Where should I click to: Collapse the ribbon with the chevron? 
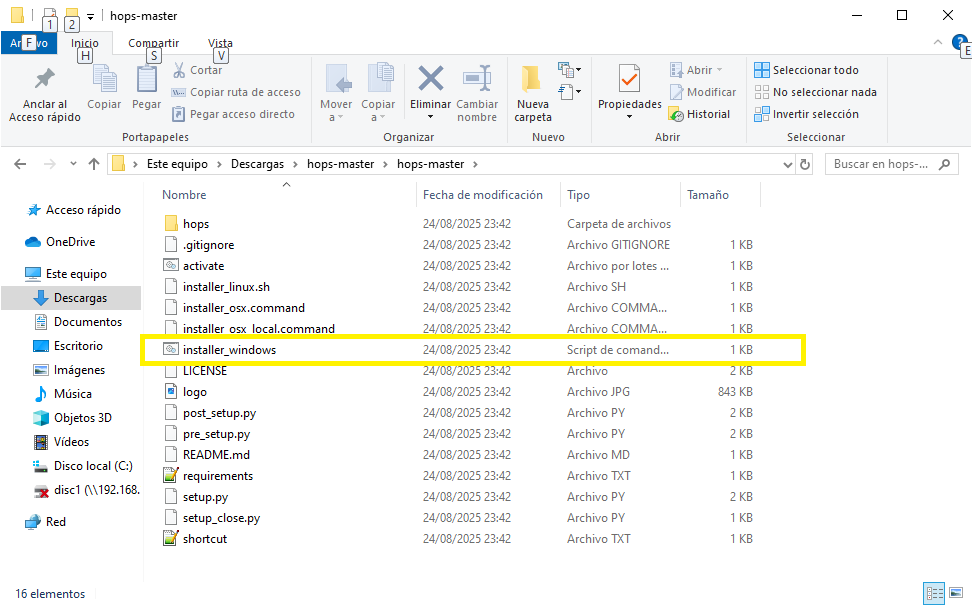(937, 42)
